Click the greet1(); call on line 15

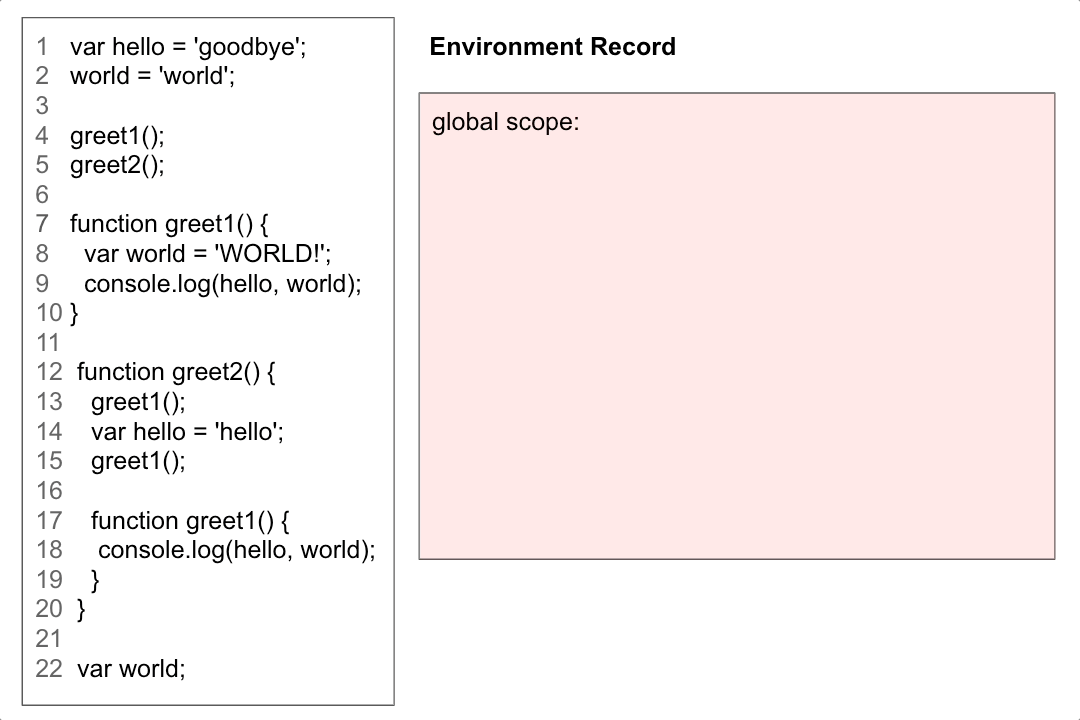[138, 461]
